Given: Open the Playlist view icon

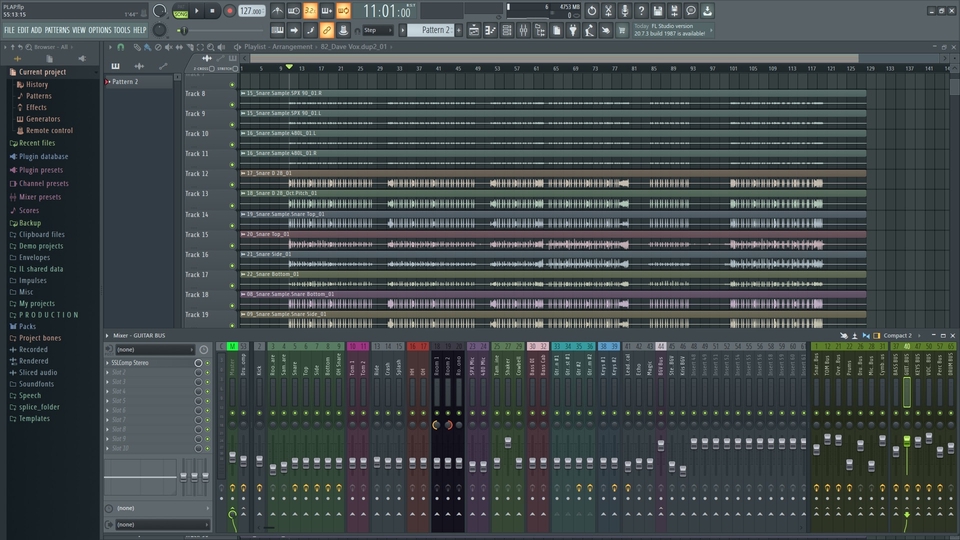Looking at the screenshot, I should (474, 30).
